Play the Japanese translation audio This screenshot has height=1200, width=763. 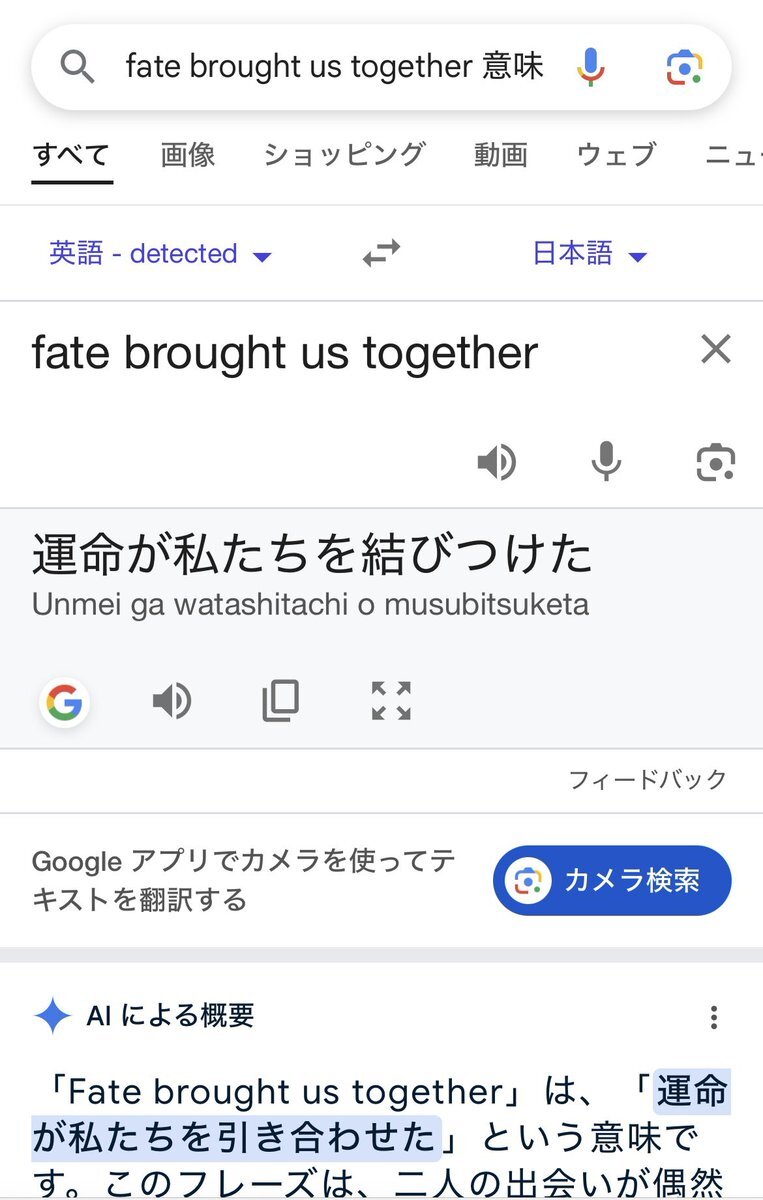(x=172, y=702)
